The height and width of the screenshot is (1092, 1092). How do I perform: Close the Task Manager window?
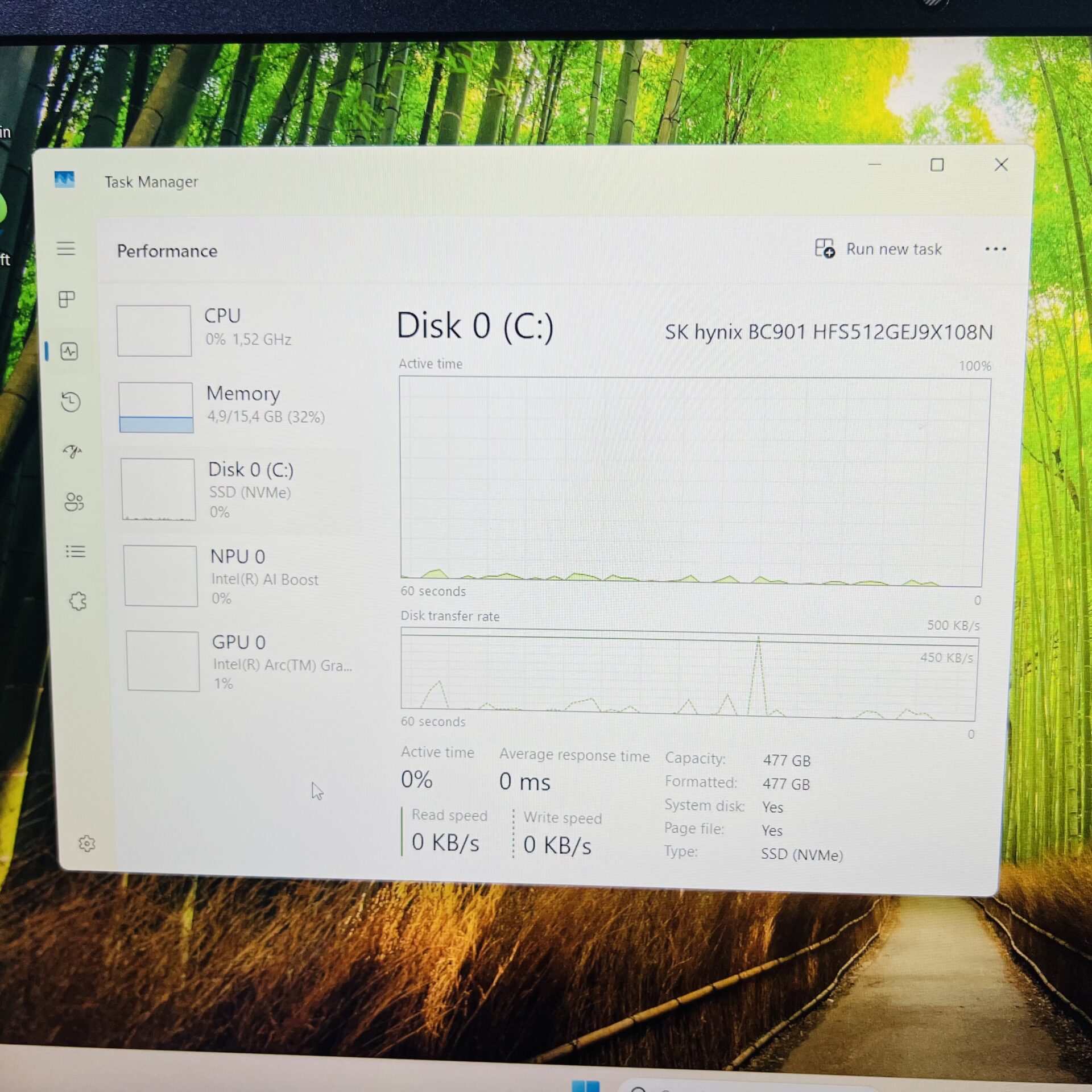point(1001,165)
